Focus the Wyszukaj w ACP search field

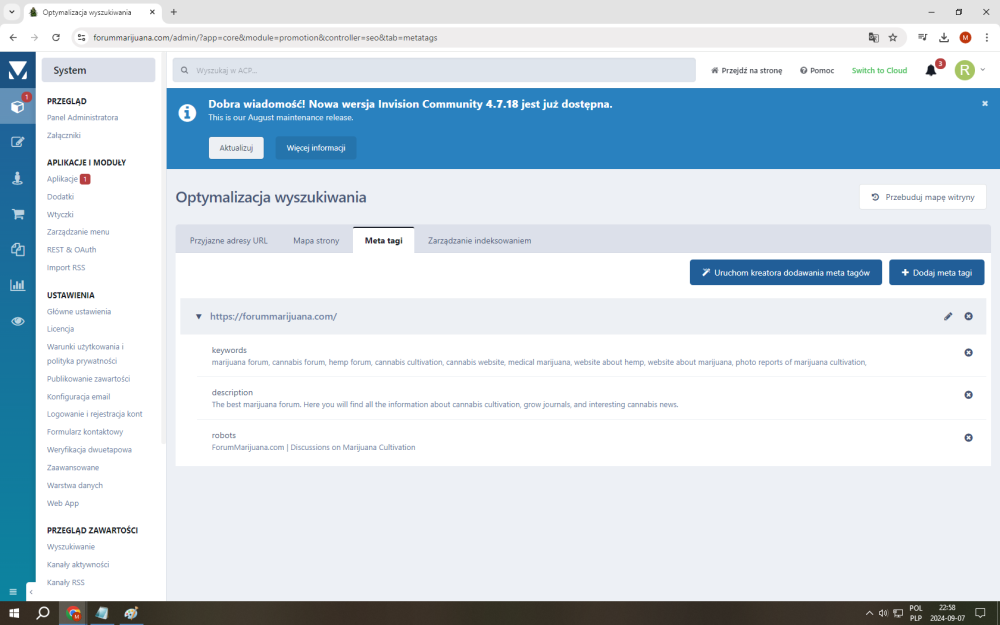(x=434, y=70)
